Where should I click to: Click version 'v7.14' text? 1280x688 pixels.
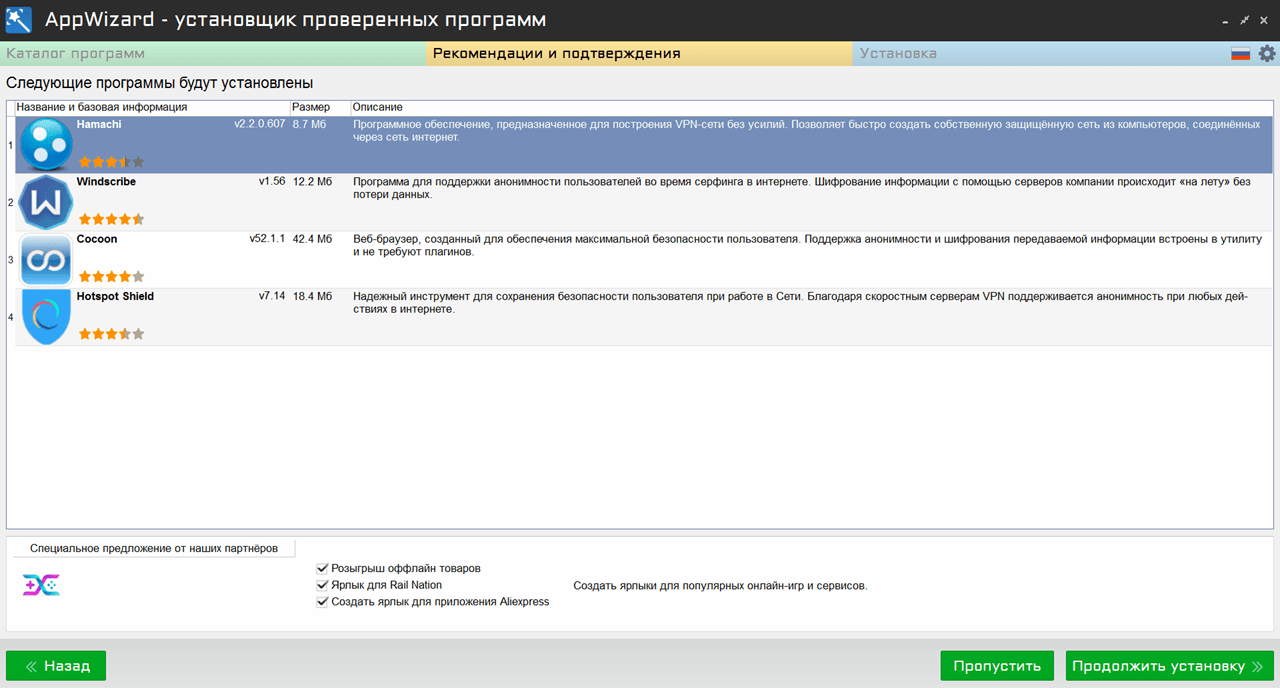point(272,296)
